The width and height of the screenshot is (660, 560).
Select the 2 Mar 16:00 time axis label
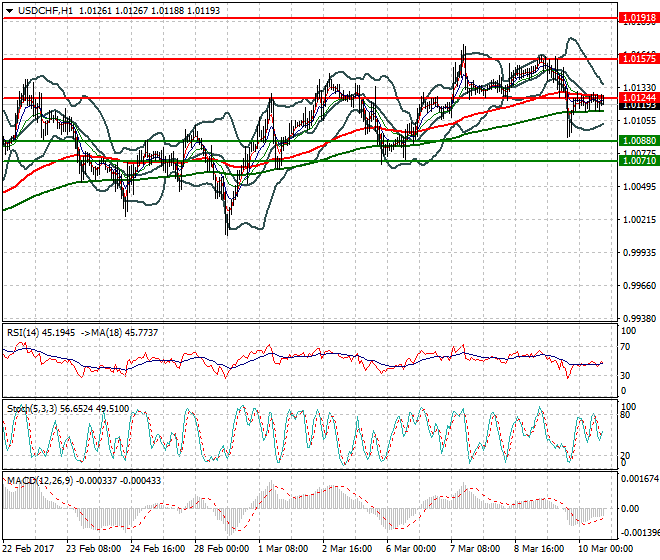347,549
